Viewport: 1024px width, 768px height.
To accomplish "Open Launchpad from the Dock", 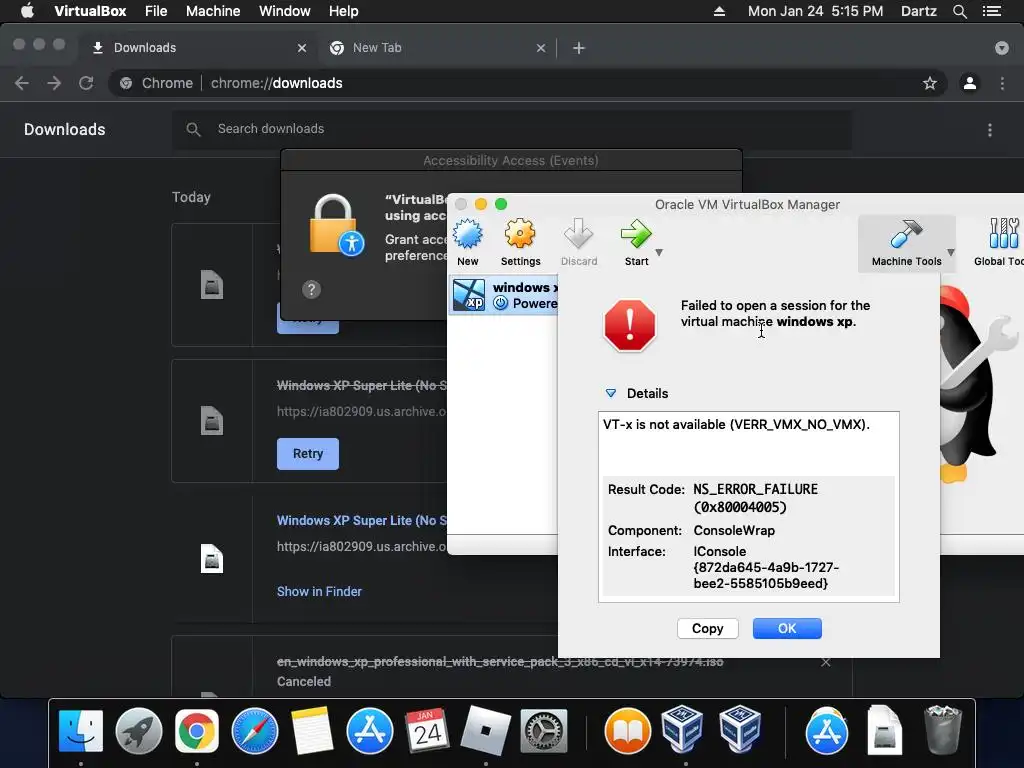I will click(x=138, y=731).
